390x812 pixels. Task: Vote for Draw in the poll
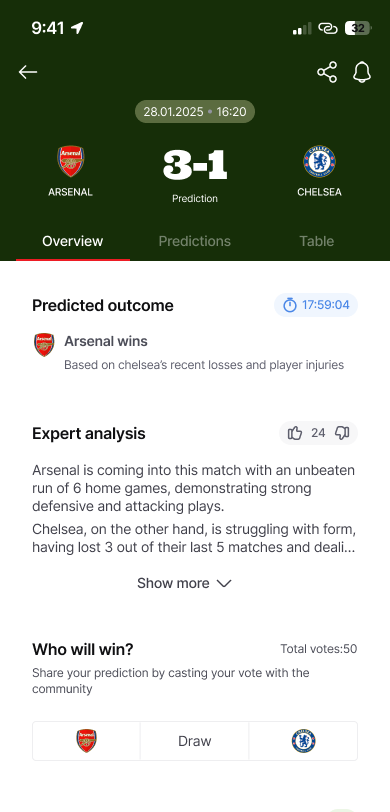[x=195, y=741]
